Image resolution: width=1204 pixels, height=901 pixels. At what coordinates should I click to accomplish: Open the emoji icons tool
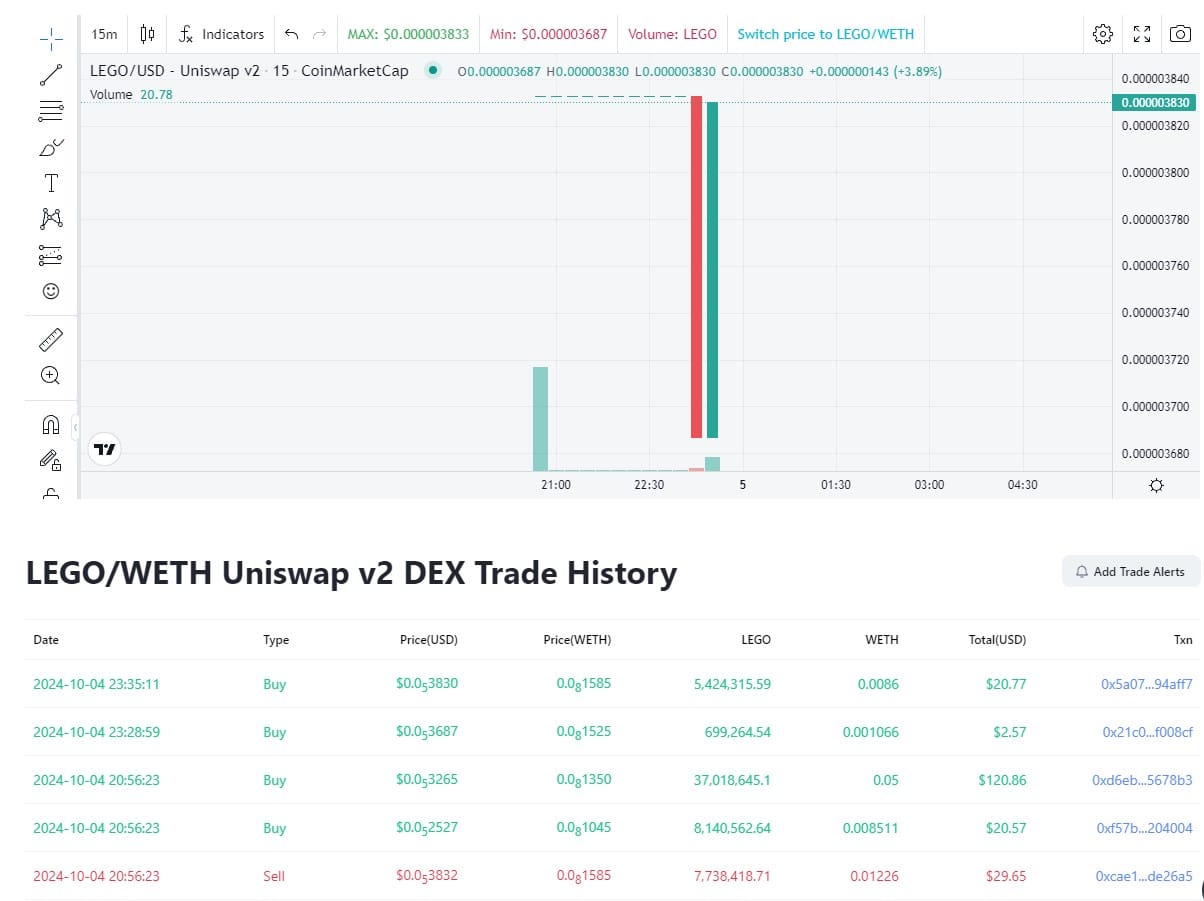[51, 291]
